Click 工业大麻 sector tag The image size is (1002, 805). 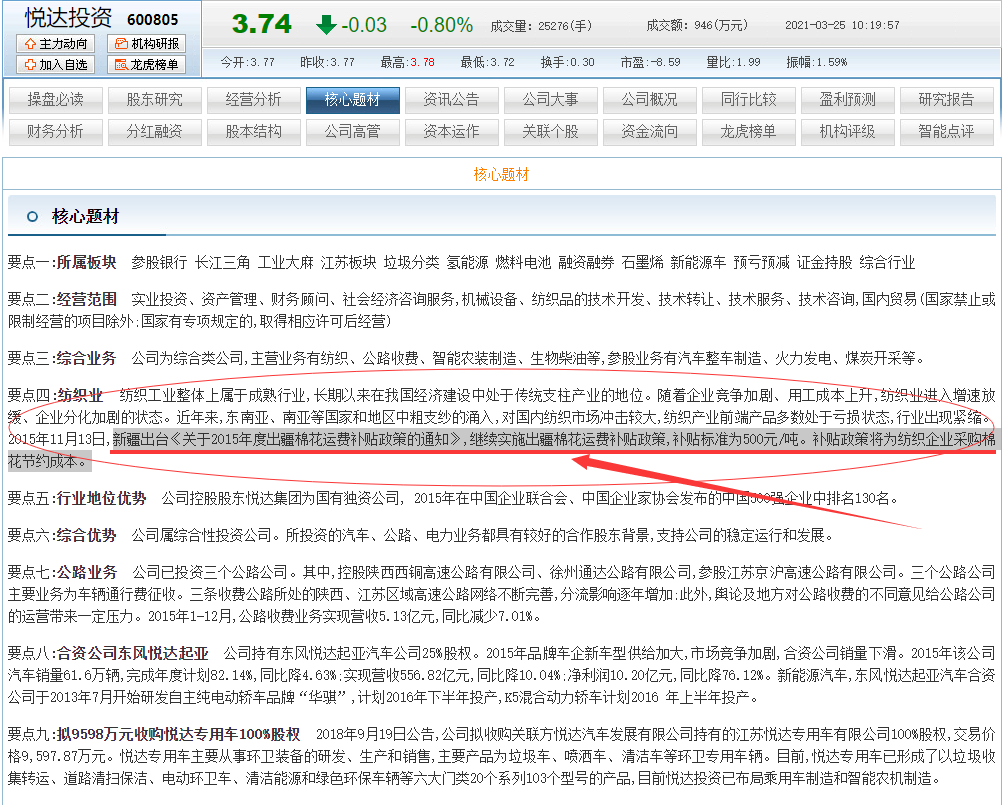pos(286,263)
